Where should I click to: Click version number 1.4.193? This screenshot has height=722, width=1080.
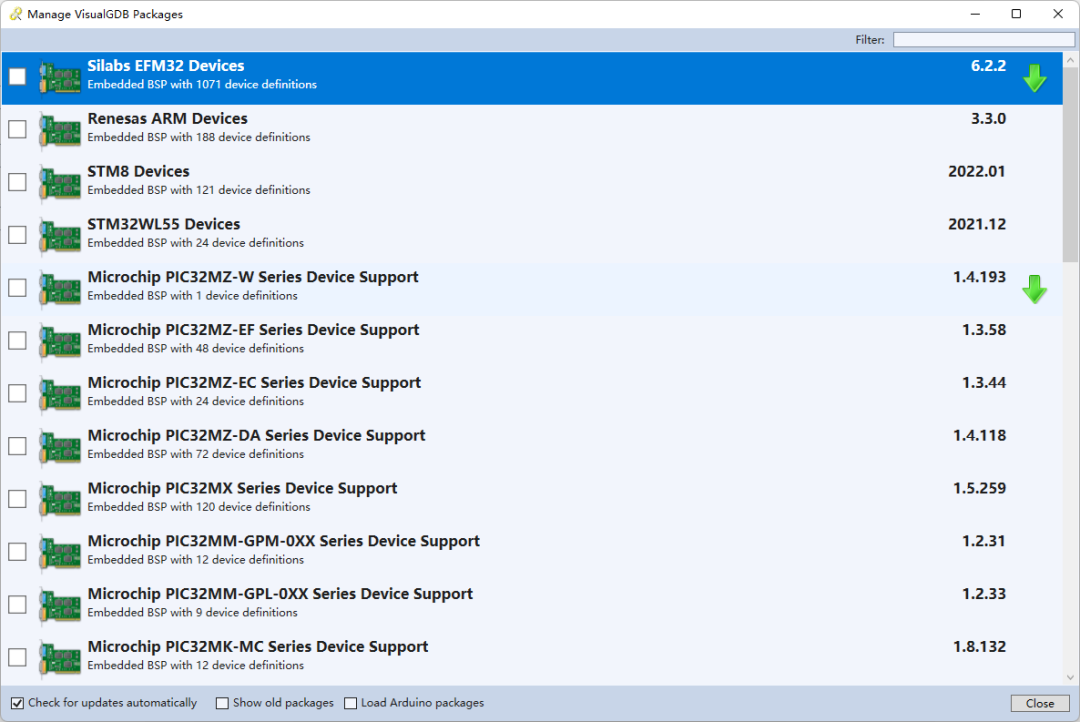tap(979, 277)
